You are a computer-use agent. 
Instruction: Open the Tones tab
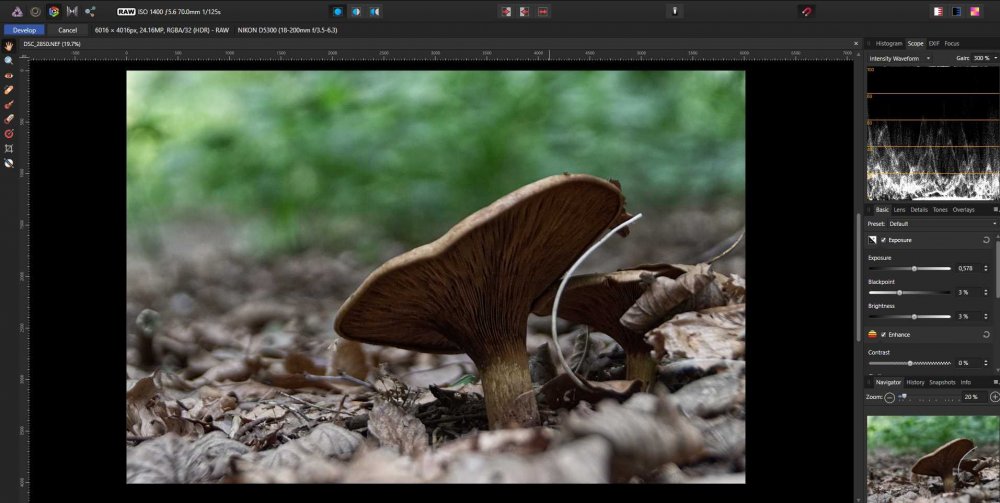click(x=940, y=210)
